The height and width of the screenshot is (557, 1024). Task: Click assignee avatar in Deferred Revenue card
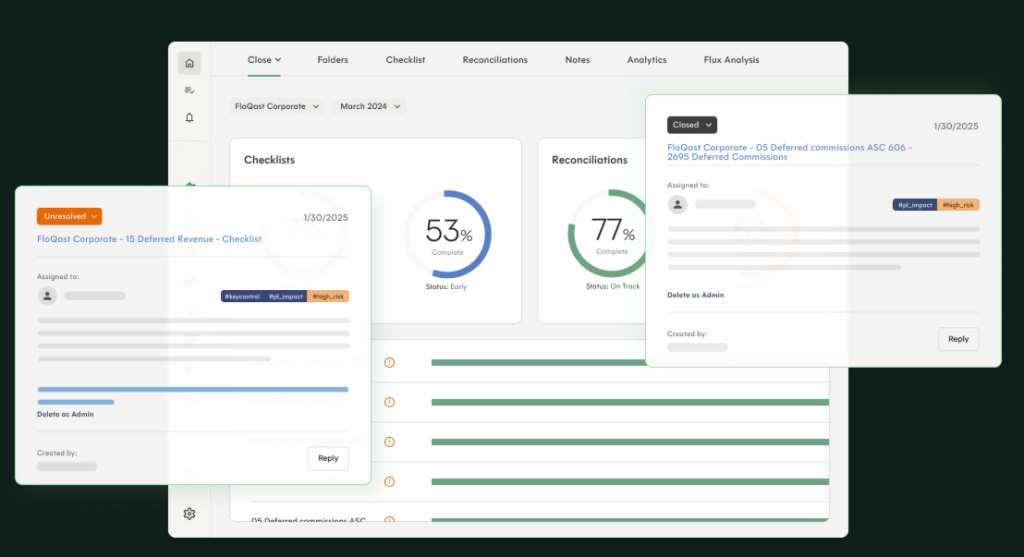[x=47, y=296]
